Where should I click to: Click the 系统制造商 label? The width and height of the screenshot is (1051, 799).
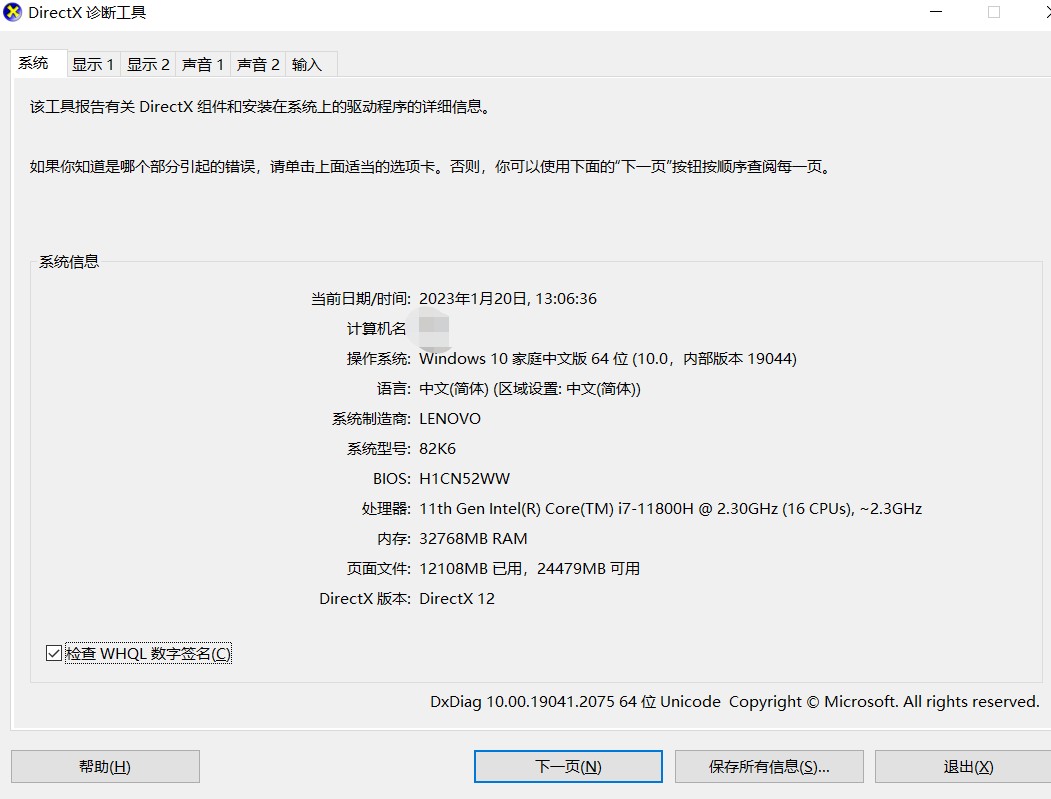(371, 419)
